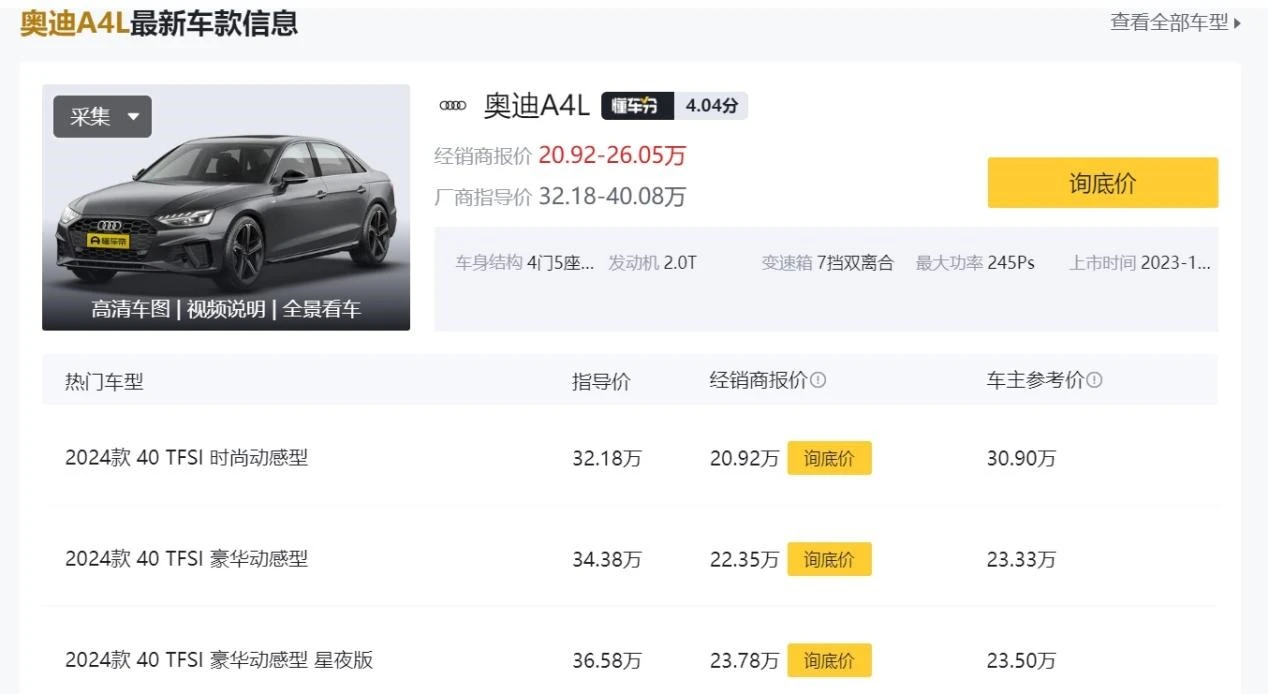The image size is (1268, 694).
Task: Click the Audi A4L car thumbnail
Action: [x=226, y=207]
